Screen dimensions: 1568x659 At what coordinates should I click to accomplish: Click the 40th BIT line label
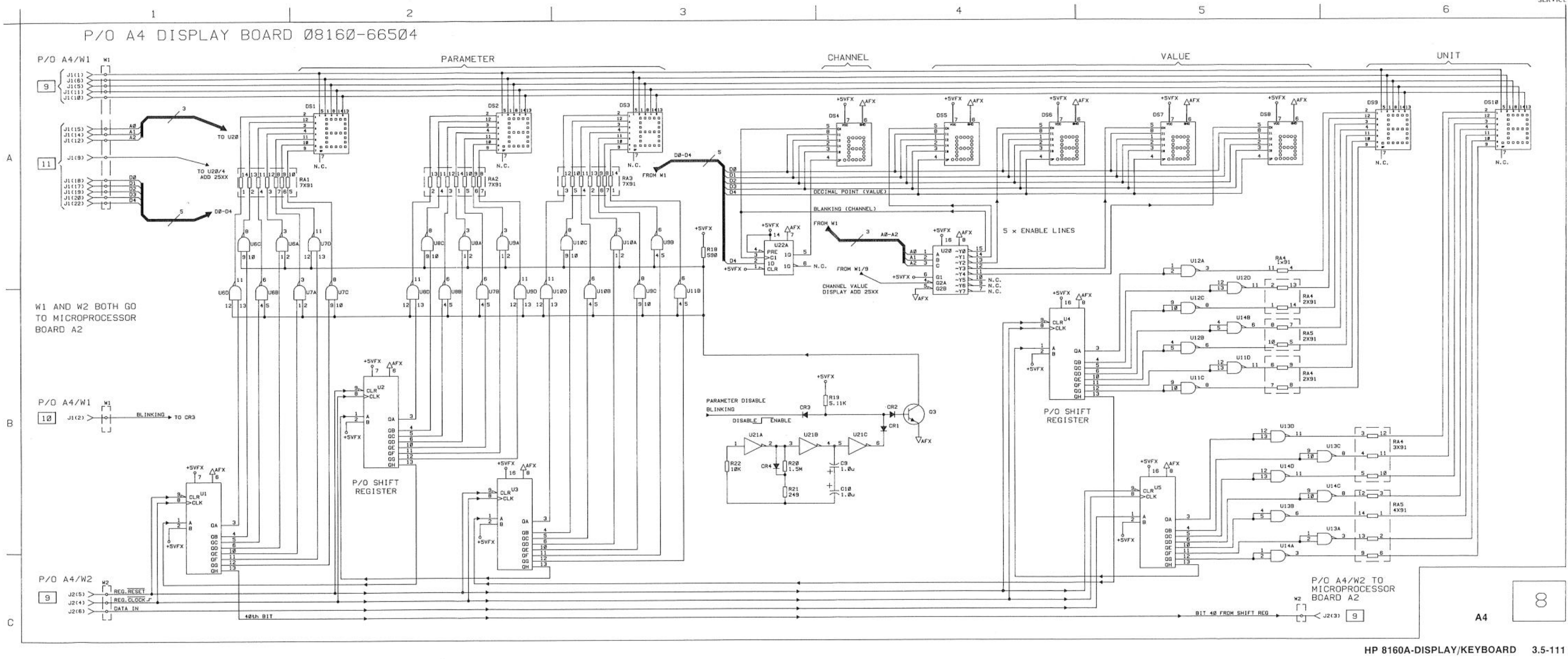(x=259, y=617)
